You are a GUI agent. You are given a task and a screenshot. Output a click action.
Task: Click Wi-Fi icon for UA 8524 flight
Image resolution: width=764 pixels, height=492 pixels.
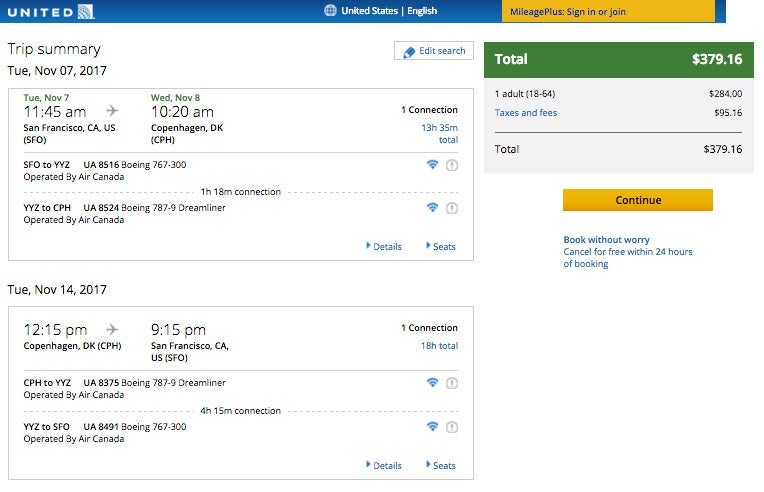click(x=432, y=208)
